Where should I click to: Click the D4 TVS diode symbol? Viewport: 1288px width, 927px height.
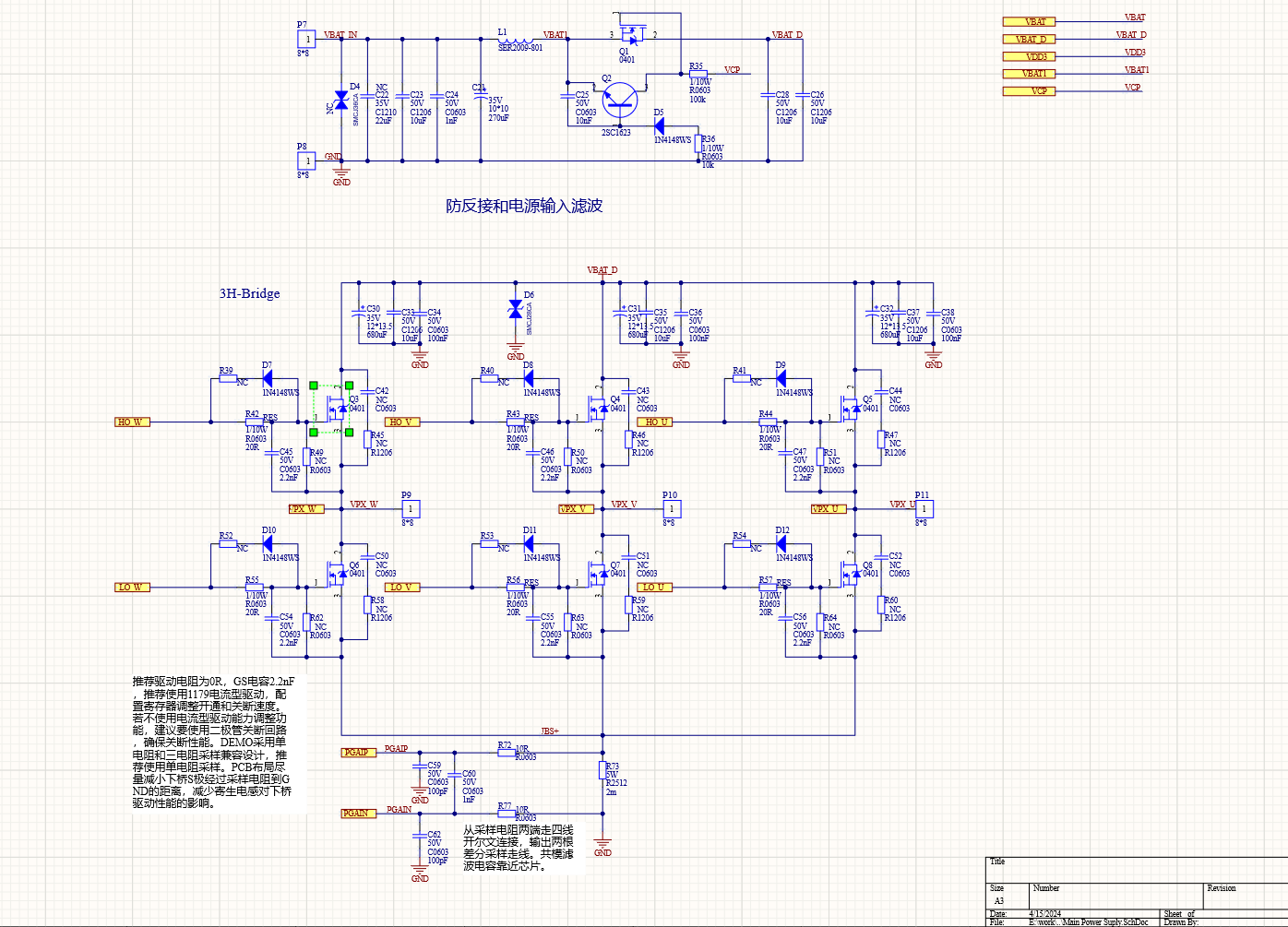[341, 99]
